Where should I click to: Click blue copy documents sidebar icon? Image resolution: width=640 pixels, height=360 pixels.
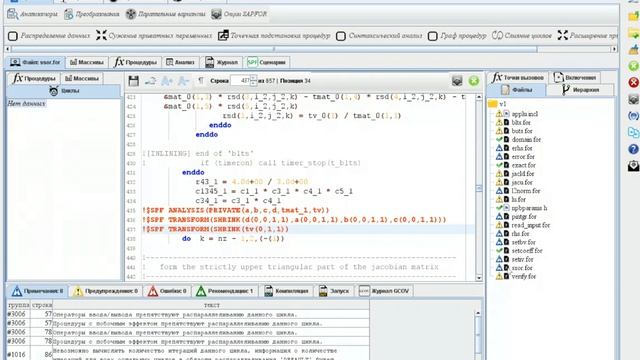[x=633, y=132]
